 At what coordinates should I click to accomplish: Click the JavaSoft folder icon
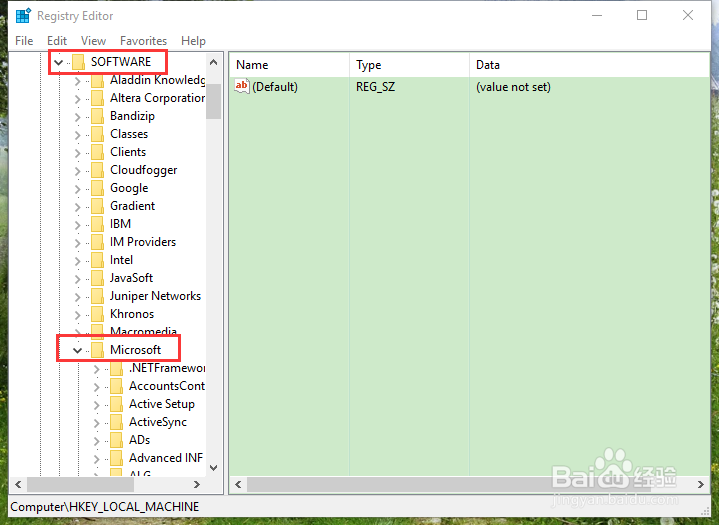coord(97,278)
